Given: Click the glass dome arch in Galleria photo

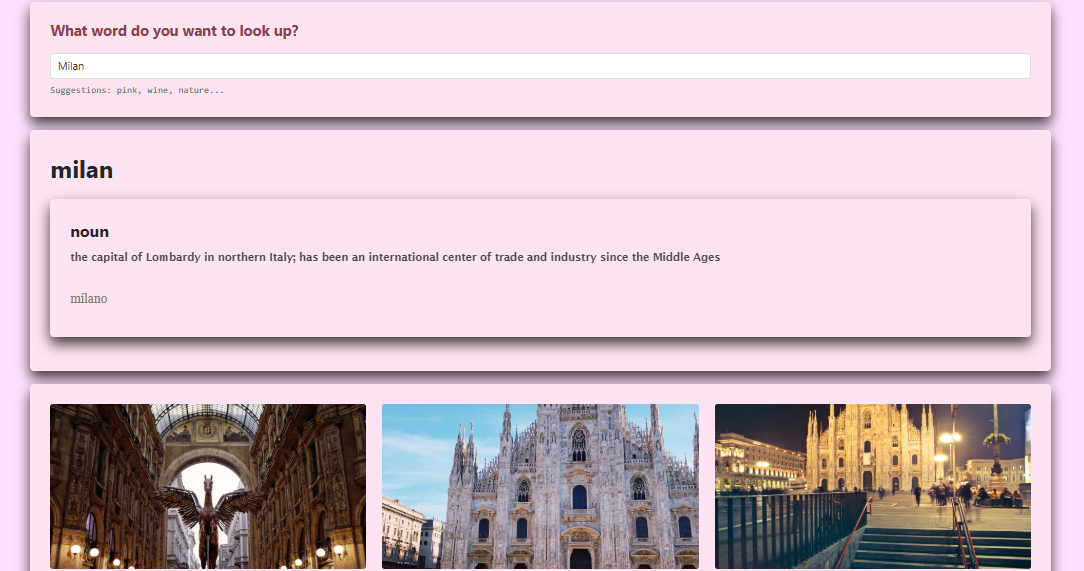Looking at the screenshot, I should coord(208,425).
